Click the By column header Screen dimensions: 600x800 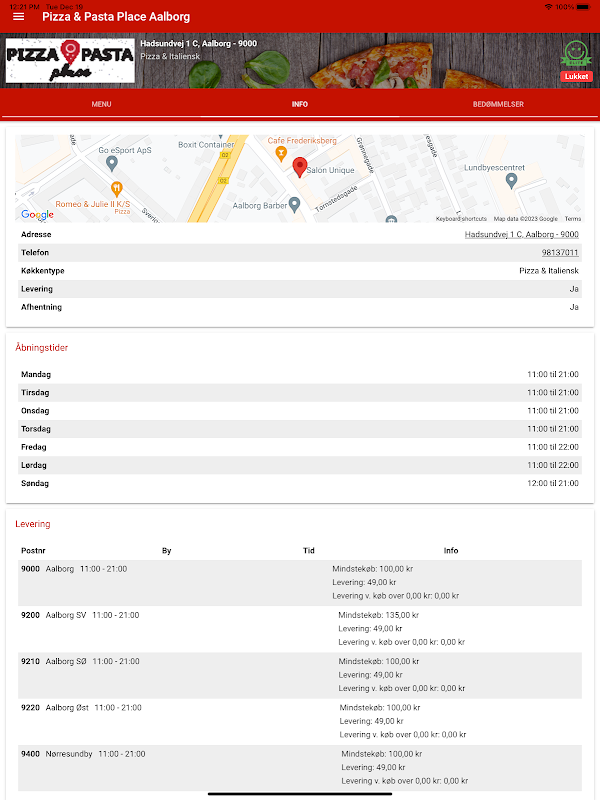pyautogui.click(x=166, y=551)
